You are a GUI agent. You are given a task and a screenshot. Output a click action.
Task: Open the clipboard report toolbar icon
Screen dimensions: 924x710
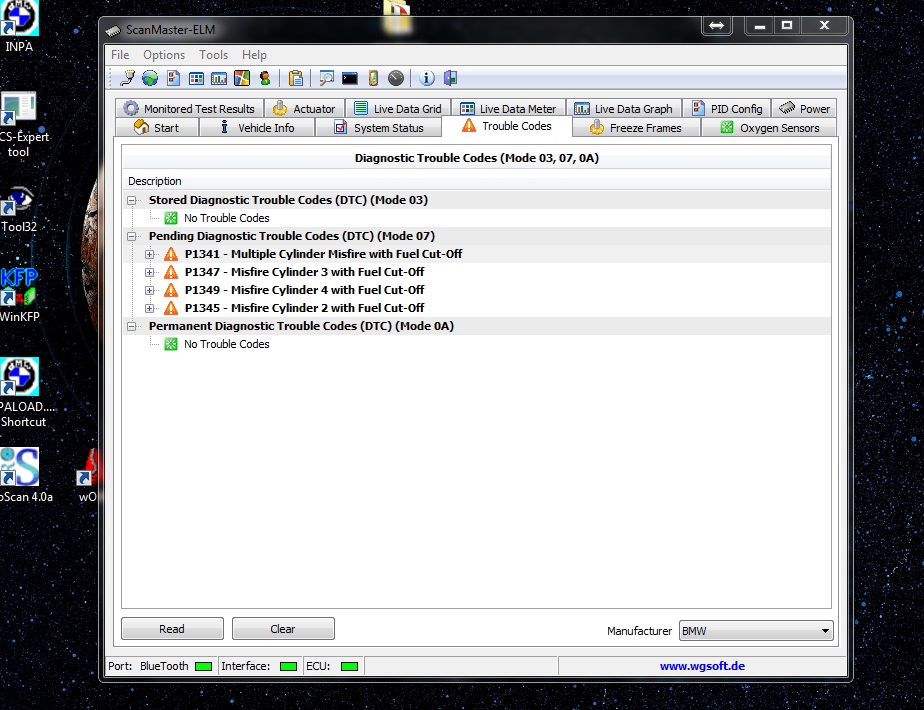295,78
